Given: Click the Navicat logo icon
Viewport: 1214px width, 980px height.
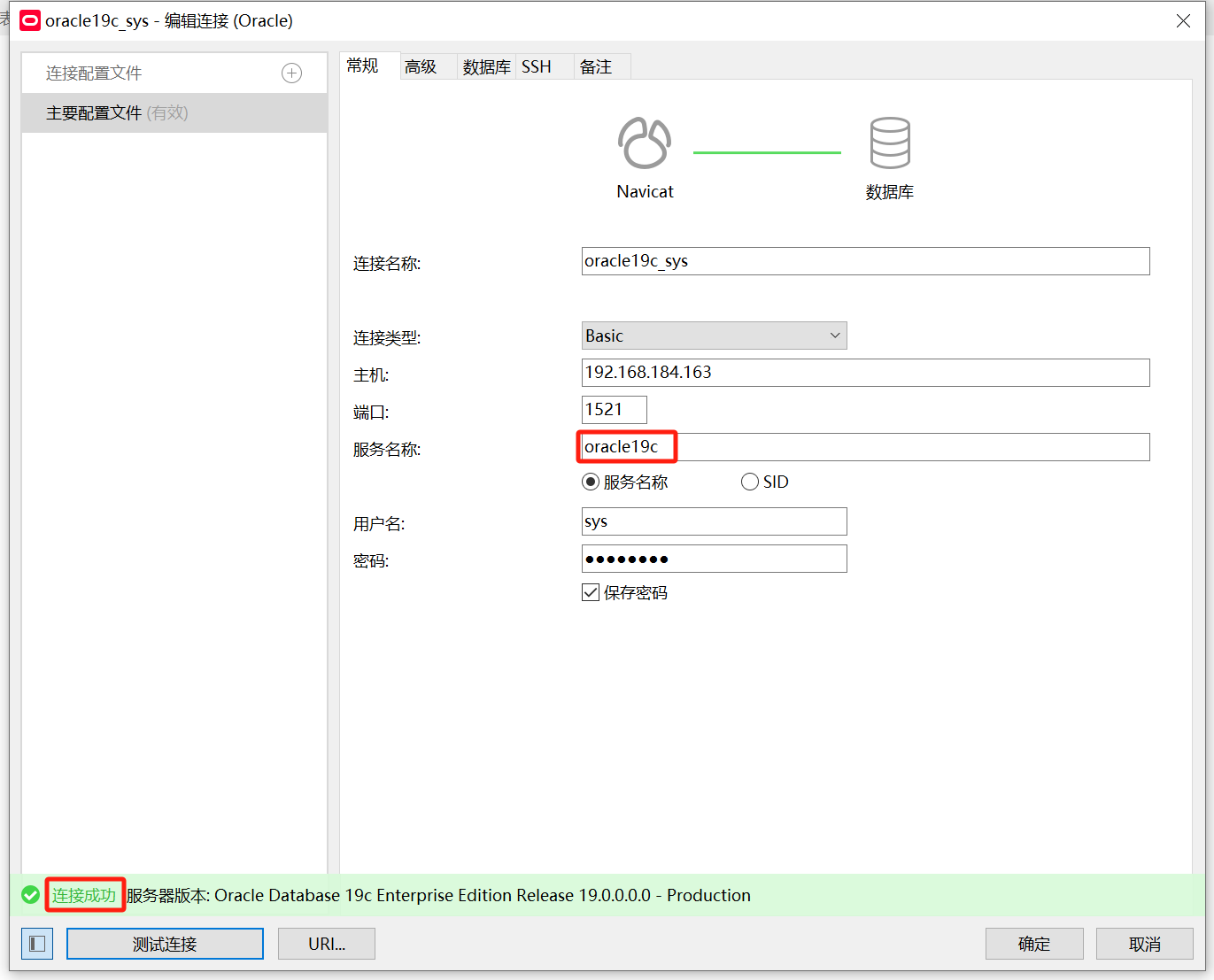Looking at the screenshot, I should pyautogui.click(x=645, y=143).
